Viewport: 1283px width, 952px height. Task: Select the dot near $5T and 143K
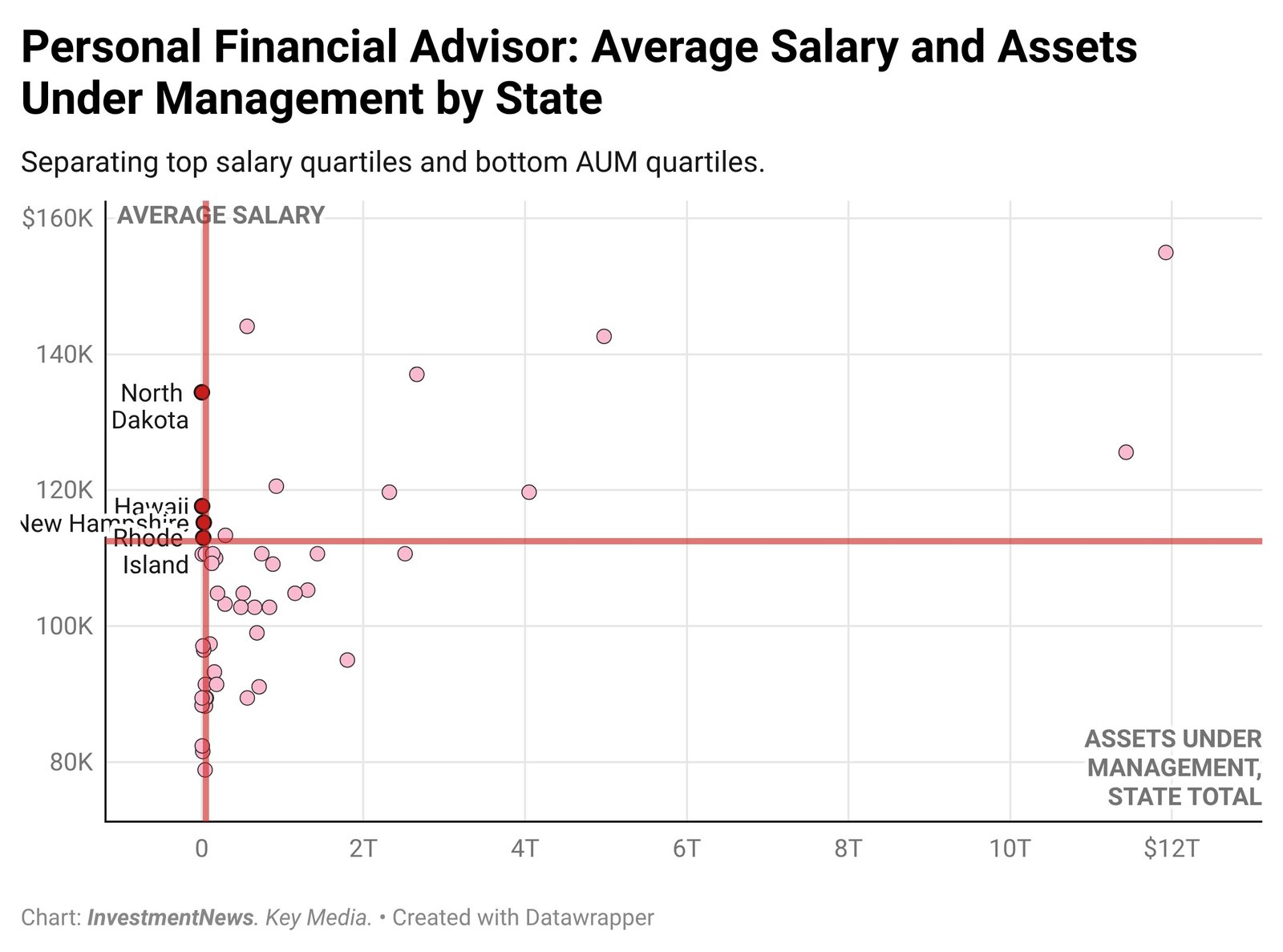coord(604,336)
